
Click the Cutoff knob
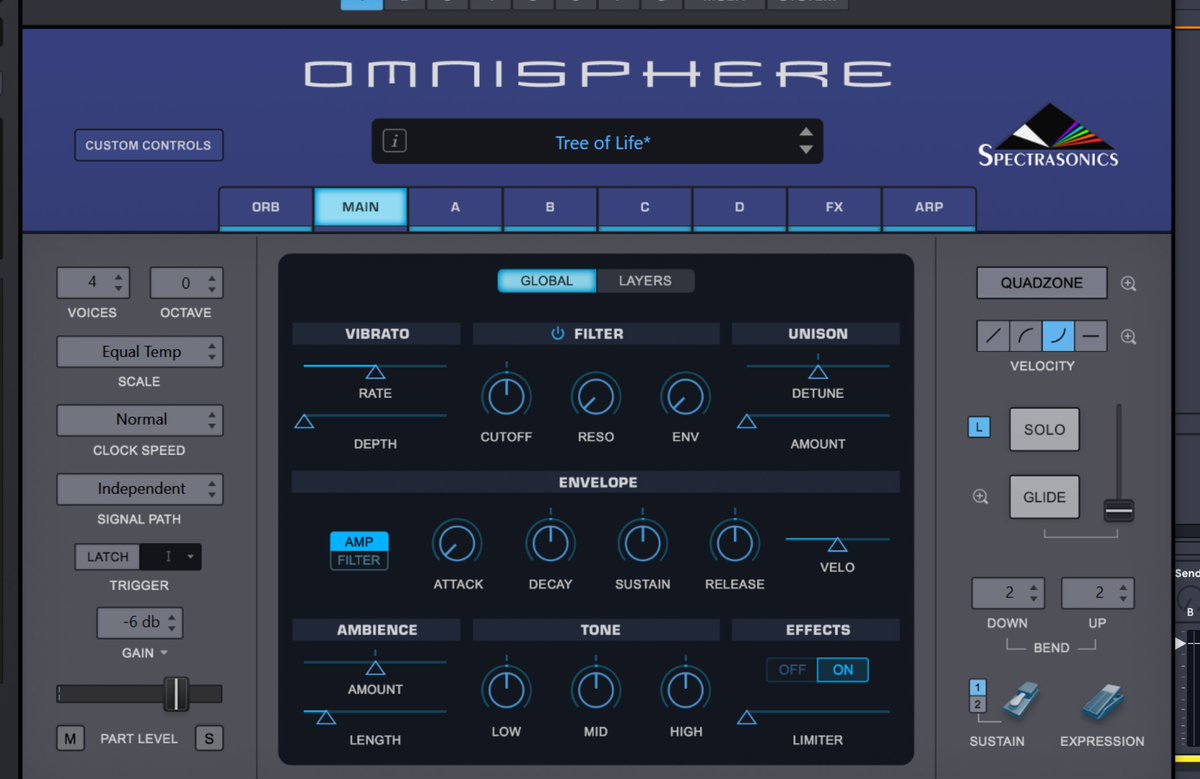click(506, 396)
